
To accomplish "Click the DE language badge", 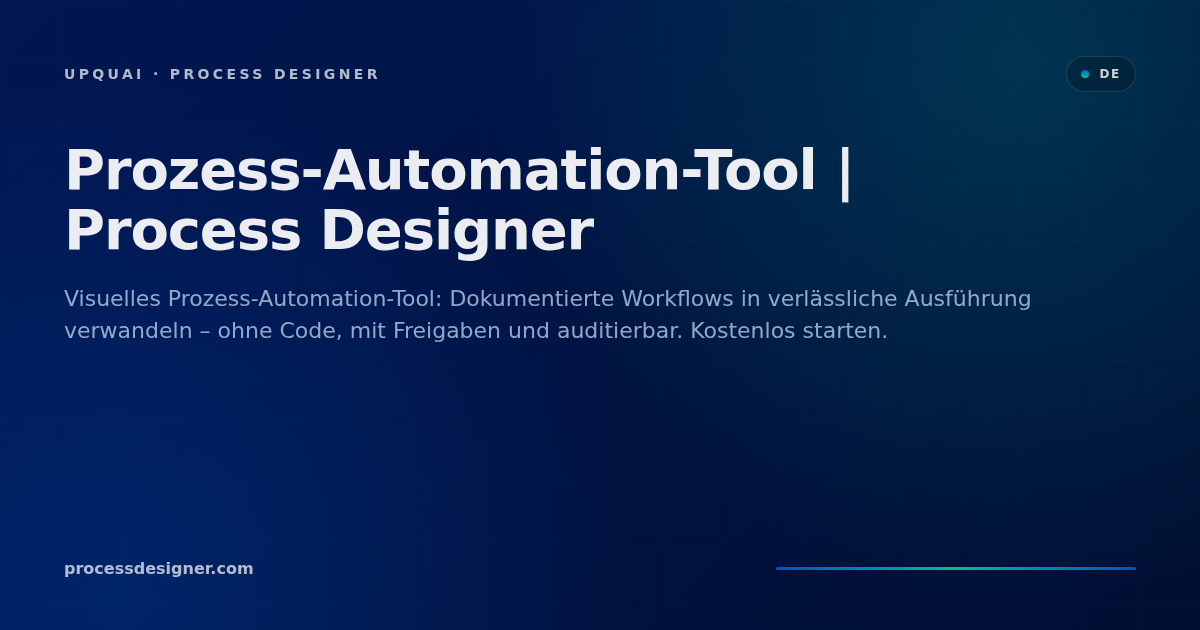I will 1100,74.
